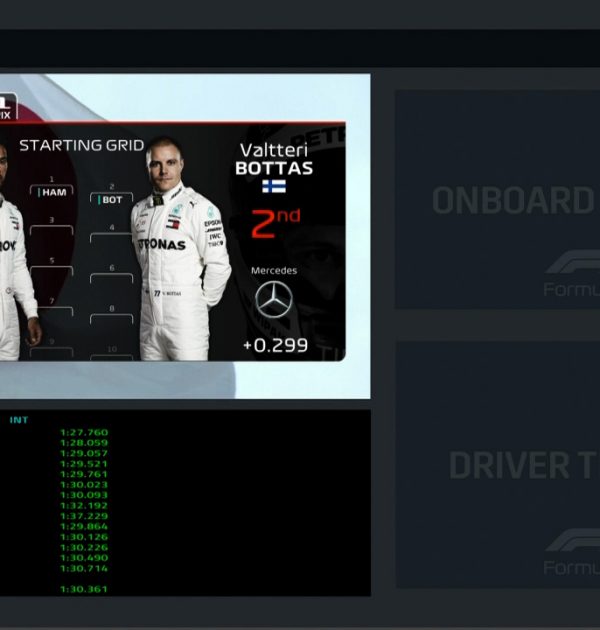Viewport: 600px width, 630px height.
Task: Click the HAM grid slot
Action: (x=51, y=192)
